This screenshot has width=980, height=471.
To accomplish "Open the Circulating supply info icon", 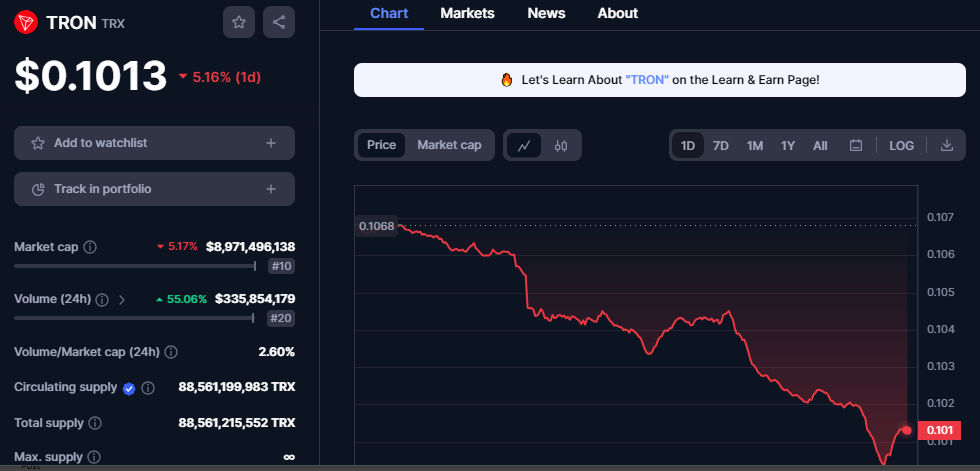I will pyautogui.click(x=148, y=389).
